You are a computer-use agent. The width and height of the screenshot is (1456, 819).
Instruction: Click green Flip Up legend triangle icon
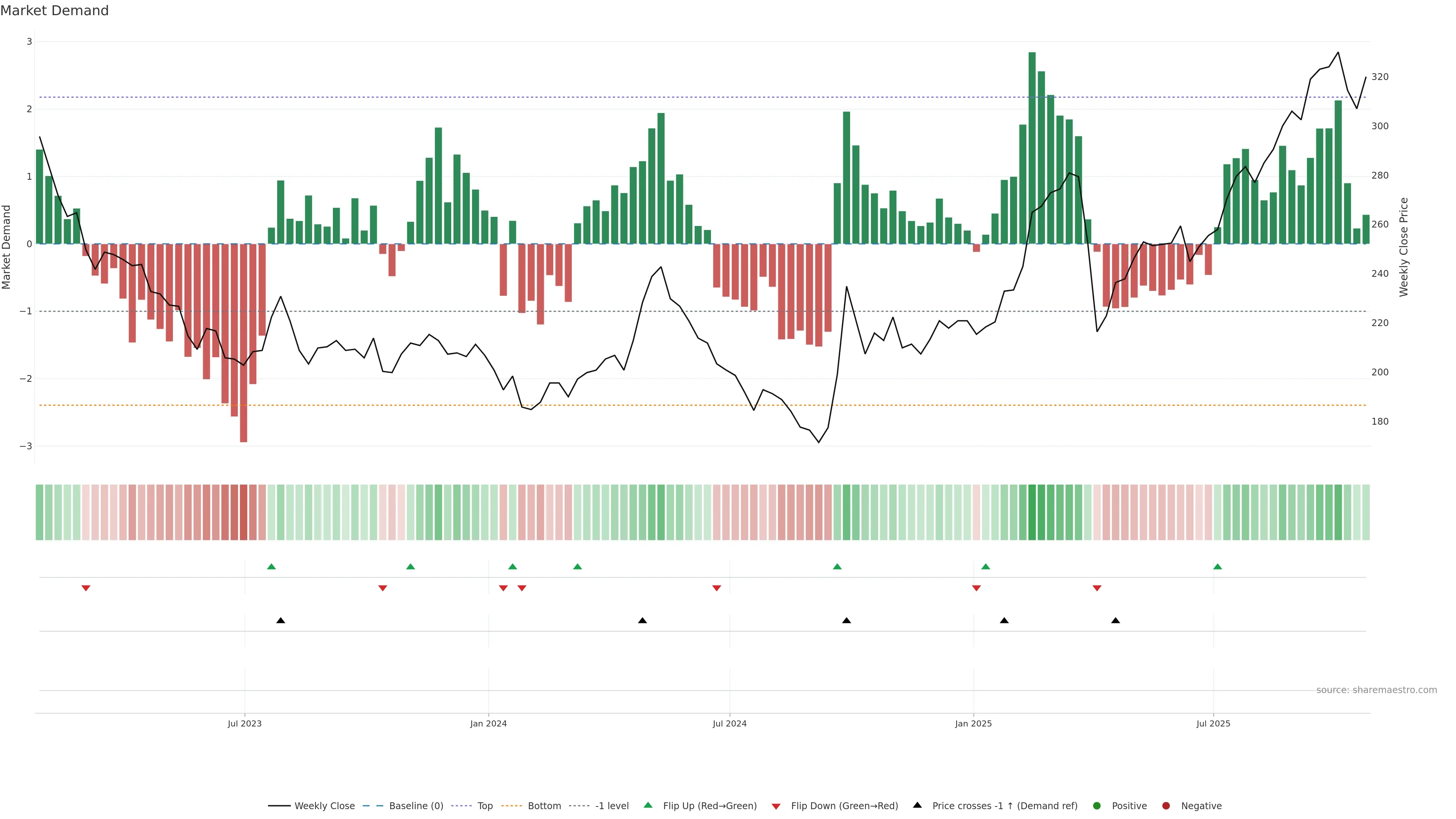pyautogui.click(x=648, y=805)
